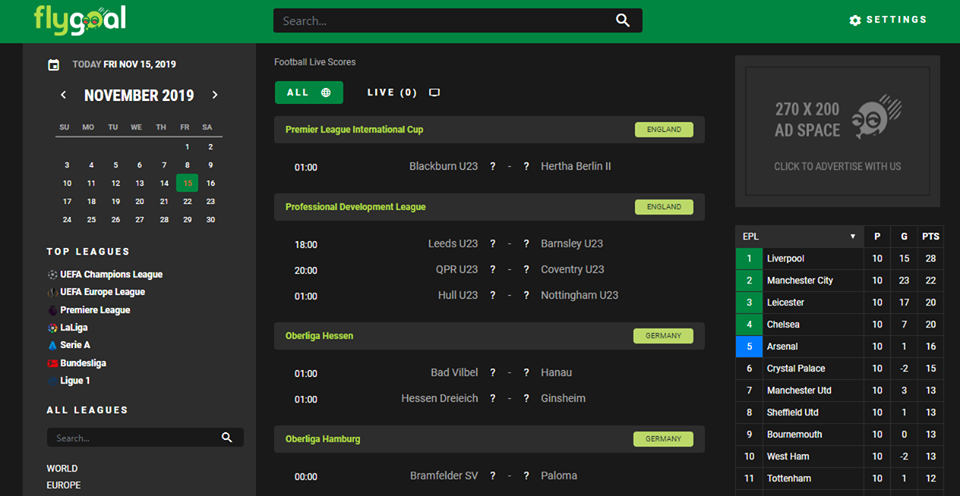Click the search magnifier icon in header

click(x=623, y=21)
